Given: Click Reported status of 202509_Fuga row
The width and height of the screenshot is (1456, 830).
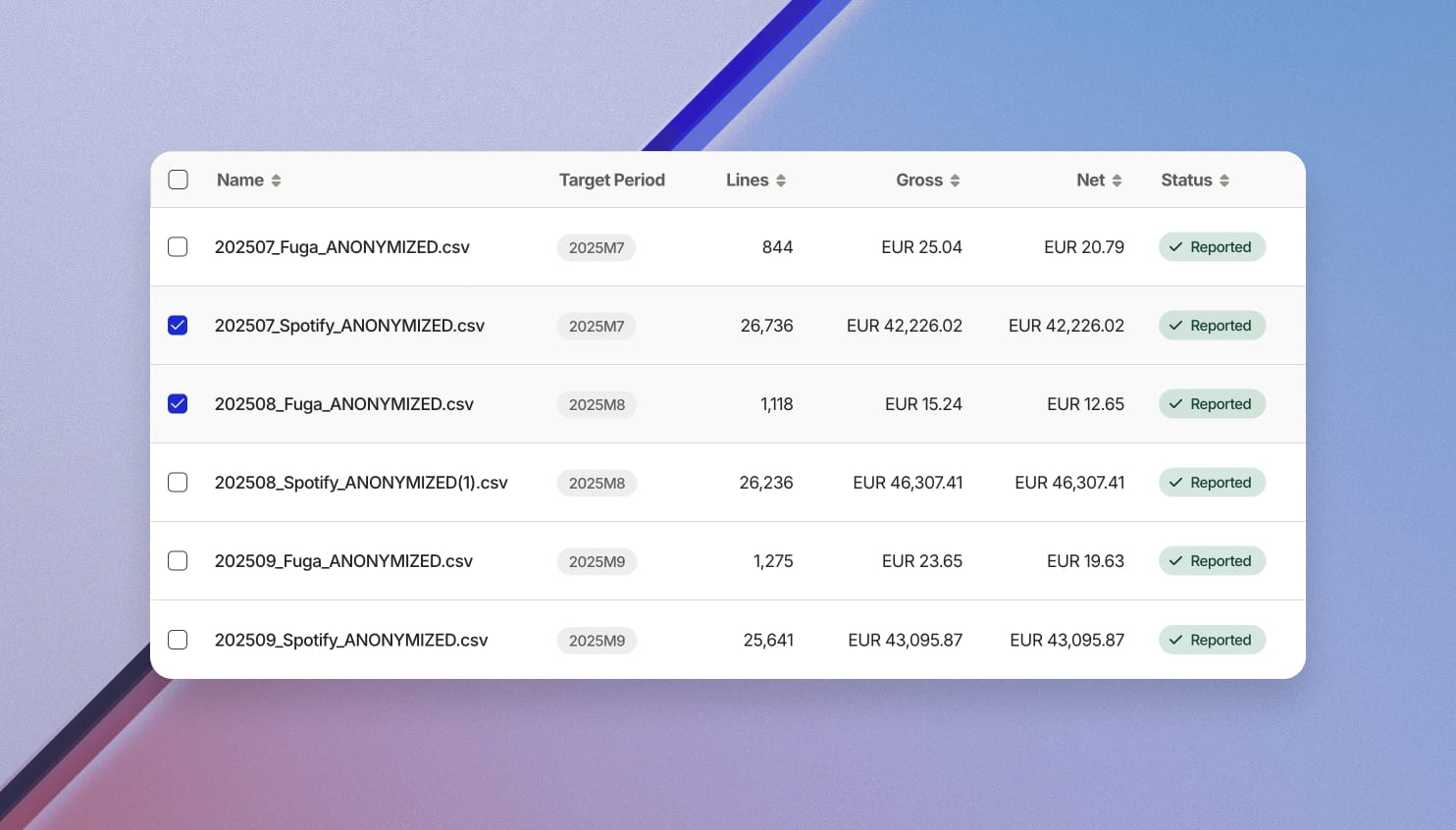Looking at the screenshot, I should [1212, 561].
